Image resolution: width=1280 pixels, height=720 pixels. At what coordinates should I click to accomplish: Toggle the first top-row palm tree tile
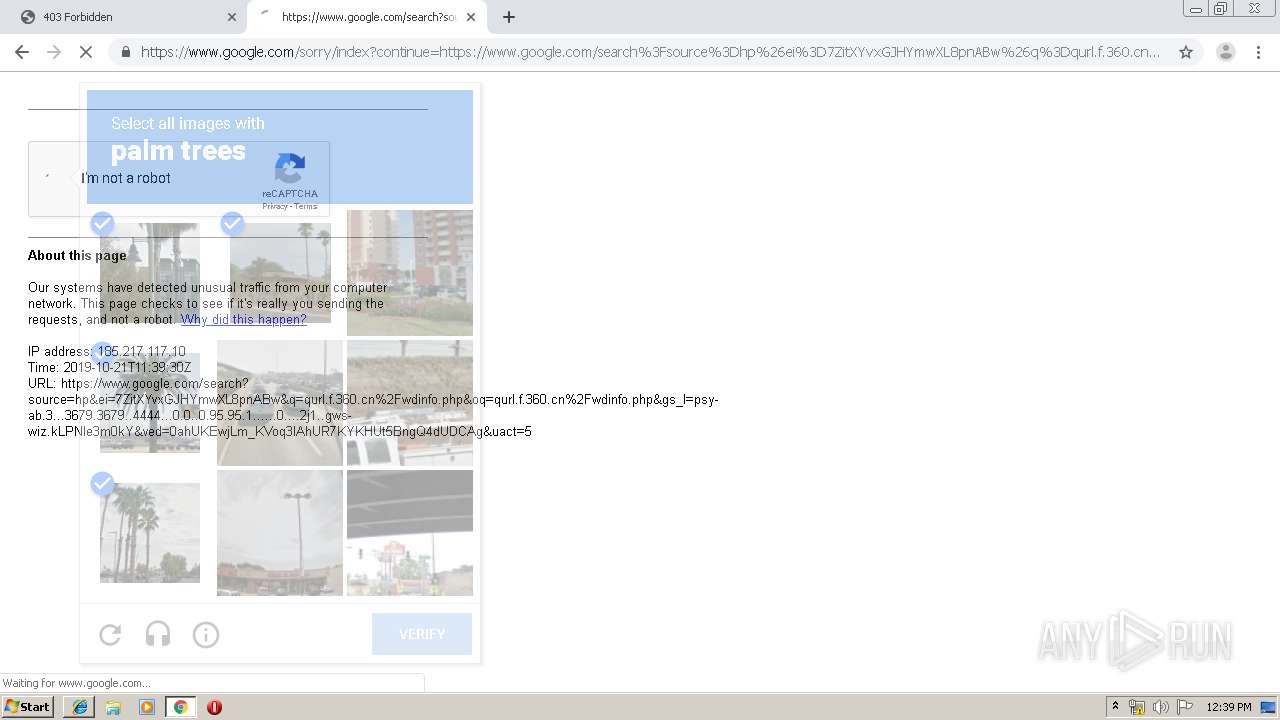[150, 273]
